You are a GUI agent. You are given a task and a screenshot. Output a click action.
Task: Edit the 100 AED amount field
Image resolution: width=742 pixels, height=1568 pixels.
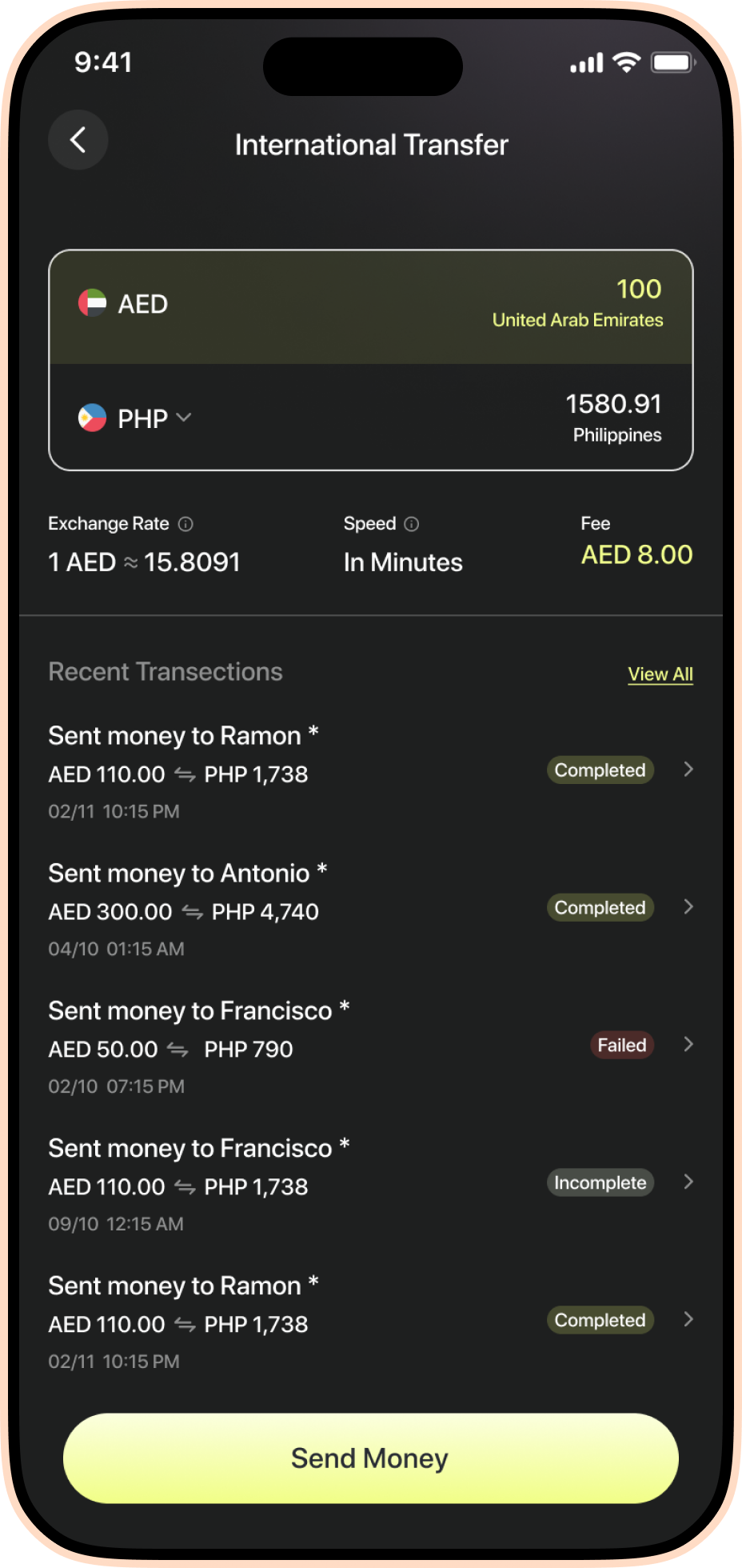click(639, 289)
